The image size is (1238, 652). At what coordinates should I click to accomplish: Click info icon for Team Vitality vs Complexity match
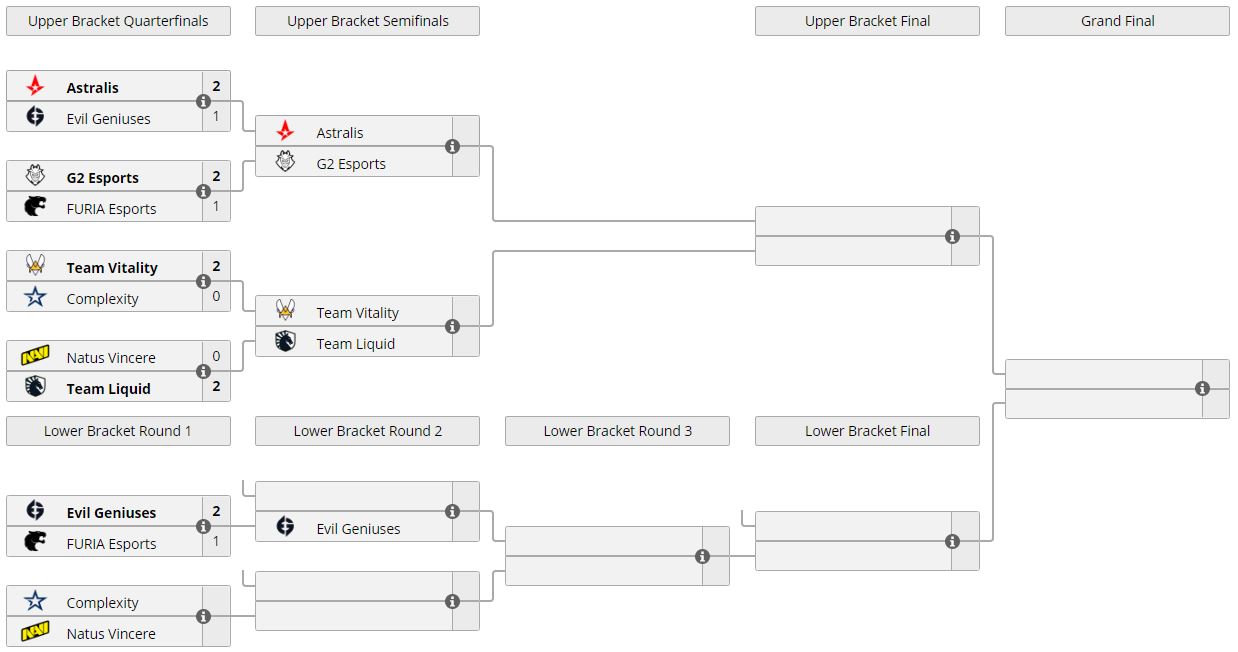(203, 282)
